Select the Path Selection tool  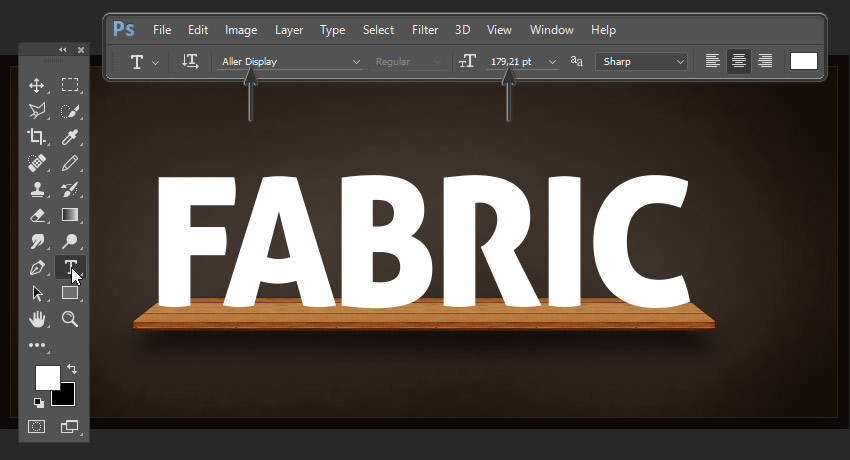point(36,293)
